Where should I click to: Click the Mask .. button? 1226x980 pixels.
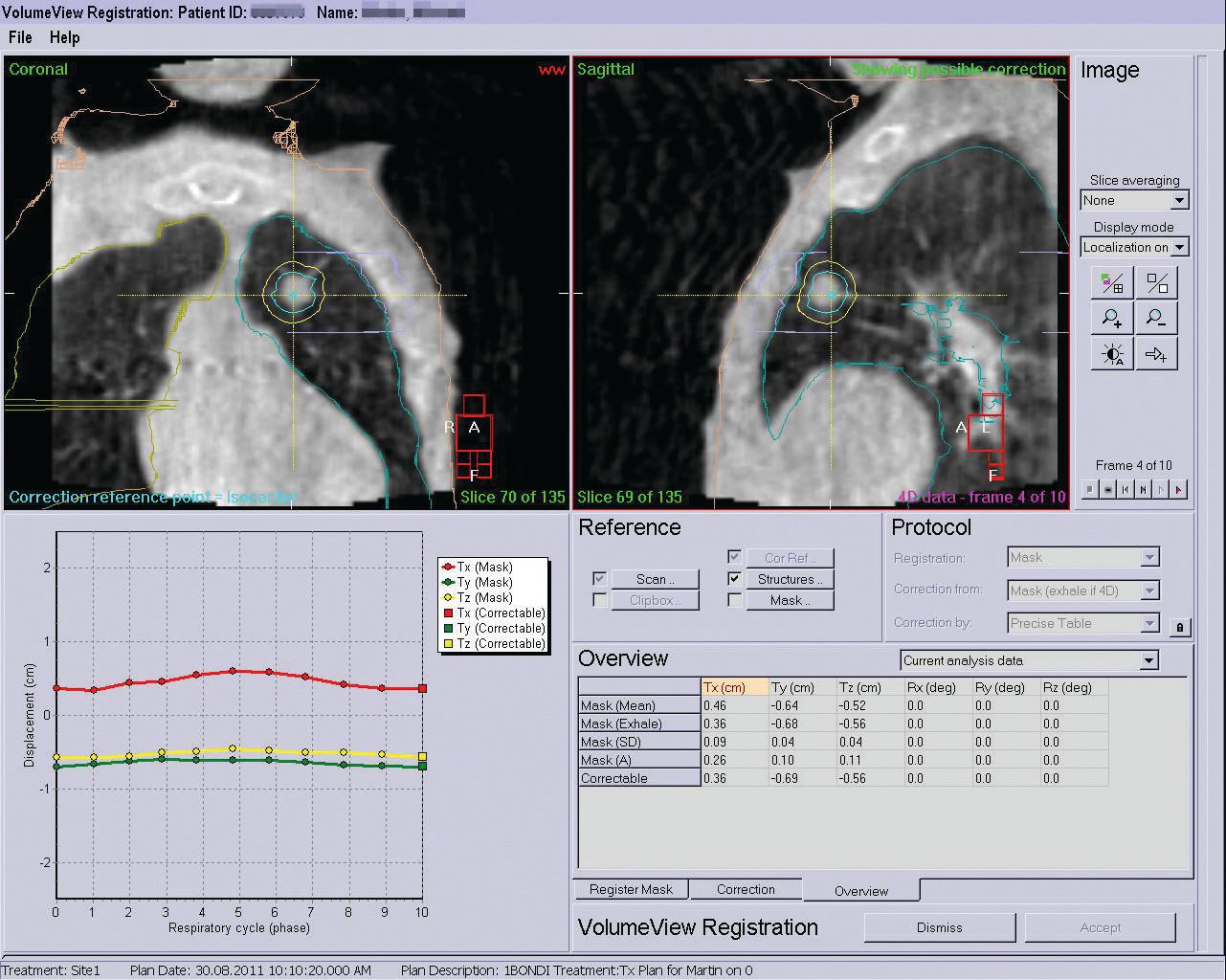791,600
